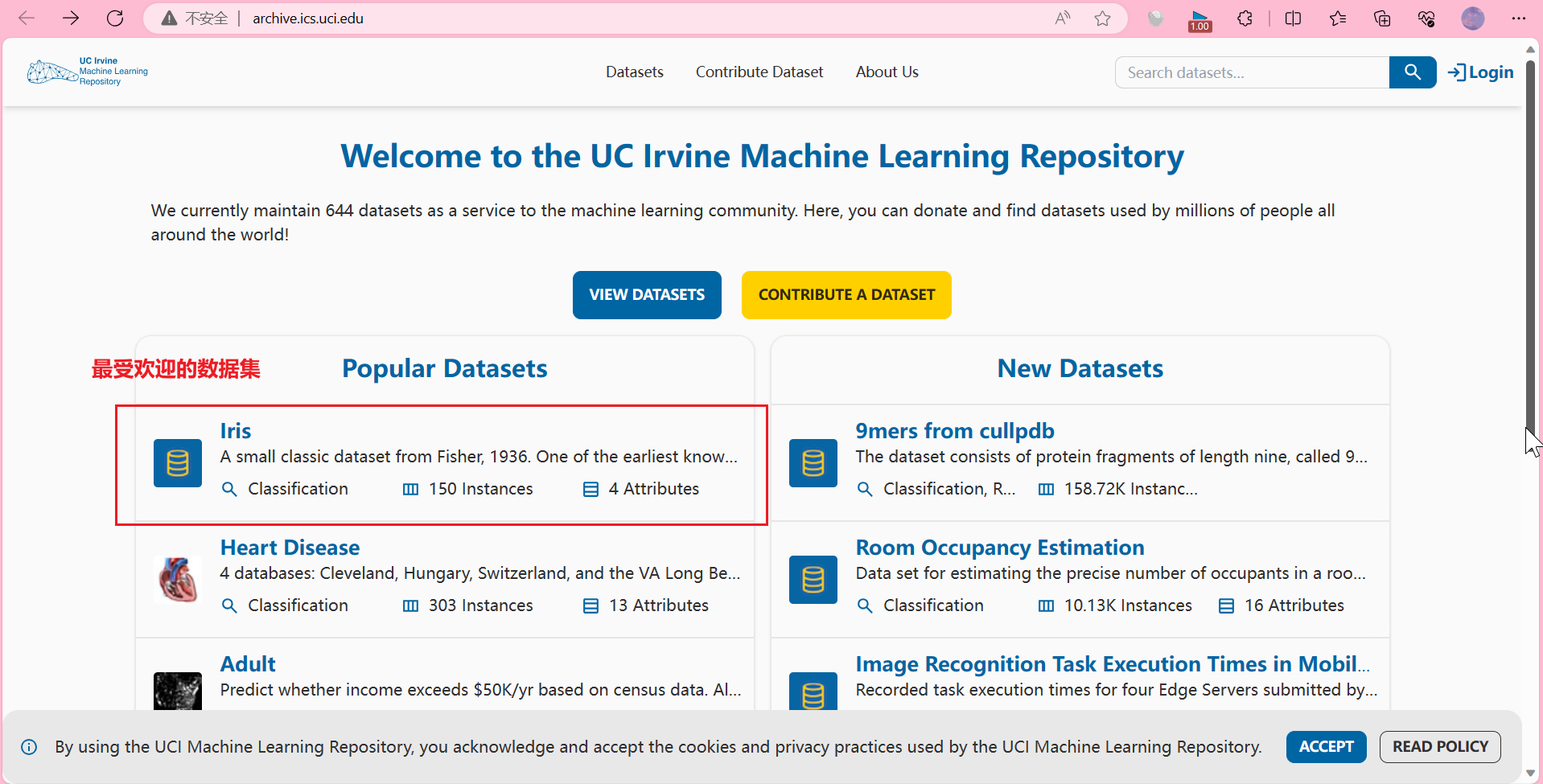This screenshot has width=1543, height=784.
Task: Open Image Recognition Task Execution Times link
Action: [x=1113, y=664]
